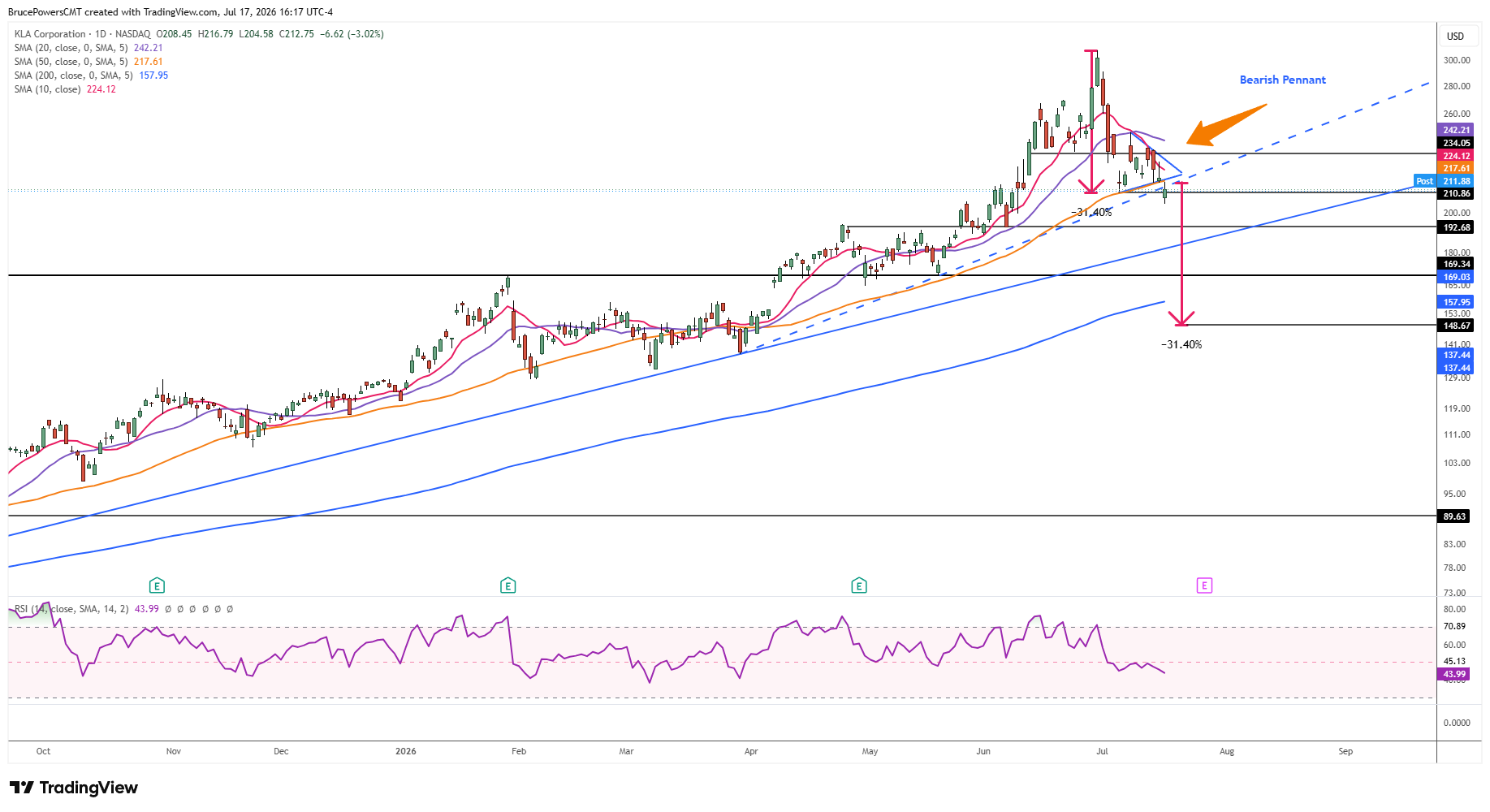Click the 157.95 blue price label
1490x812 pixels.
[x=1456, y=302]
